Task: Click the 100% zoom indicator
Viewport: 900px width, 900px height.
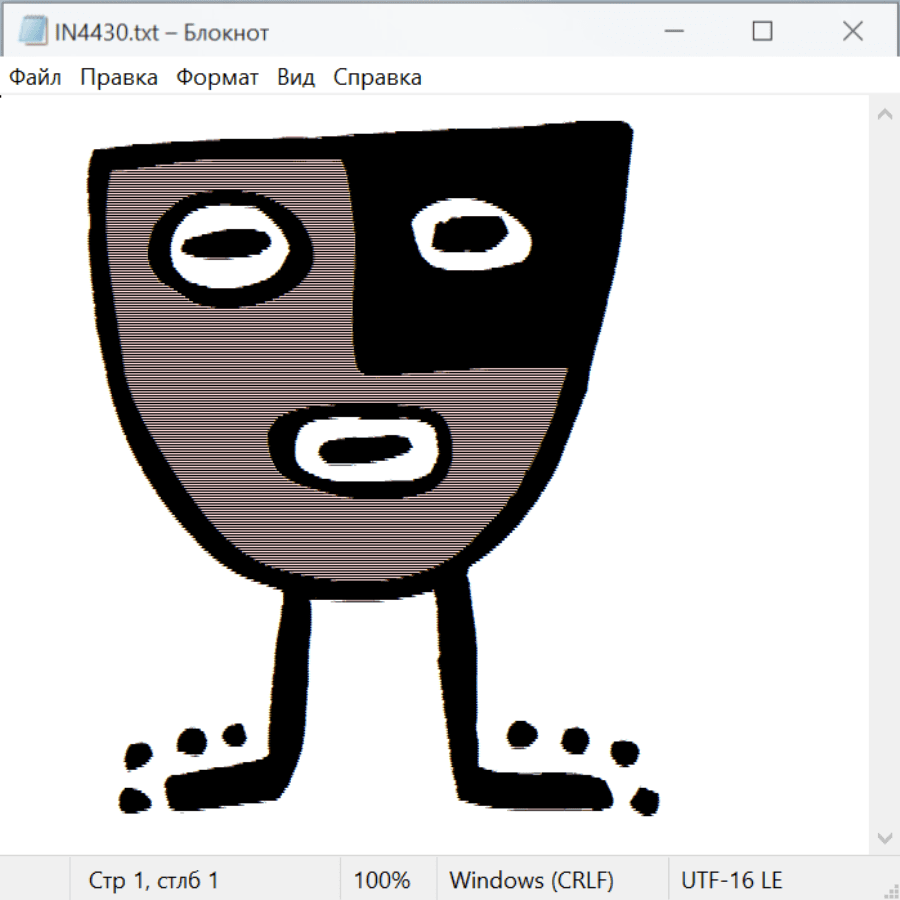Action: pyautogui.click(x=382, y=880)
